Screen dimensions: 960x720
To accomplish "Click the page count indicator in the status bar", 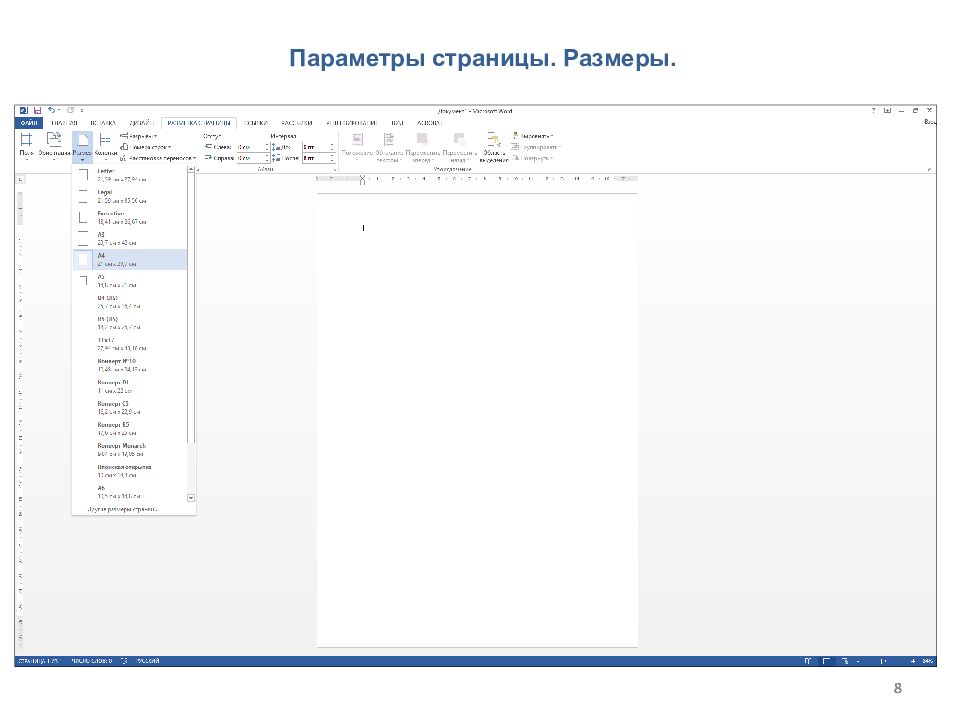I will (x=39, y=661).
